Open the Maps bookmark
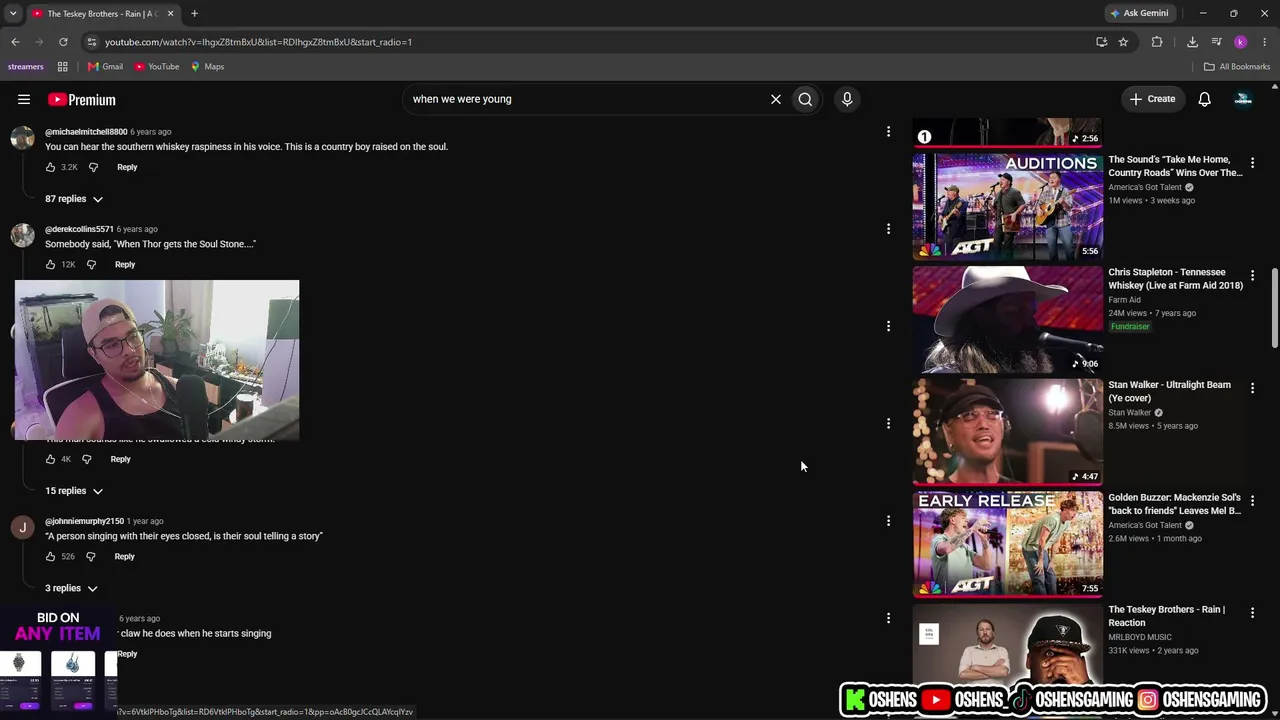1280x720 pixels. pos(207,67)
